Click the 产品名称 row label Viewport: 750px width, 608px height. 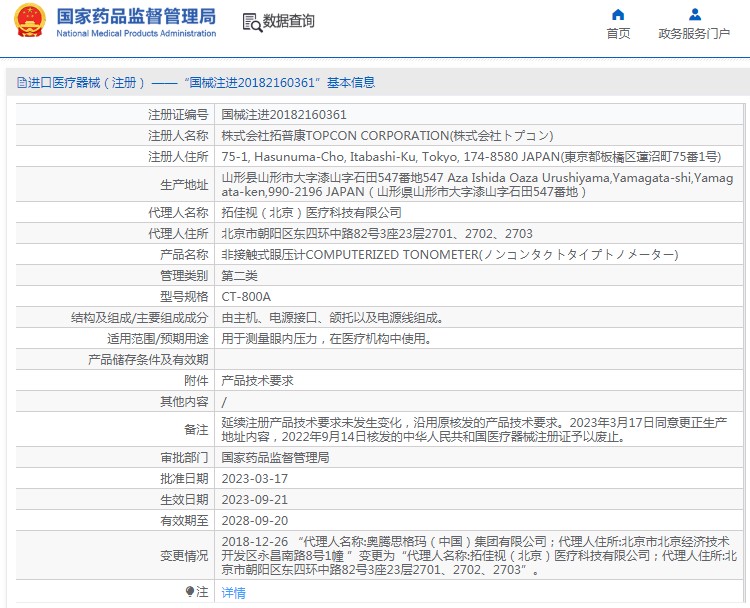click(x=184, y=254)
